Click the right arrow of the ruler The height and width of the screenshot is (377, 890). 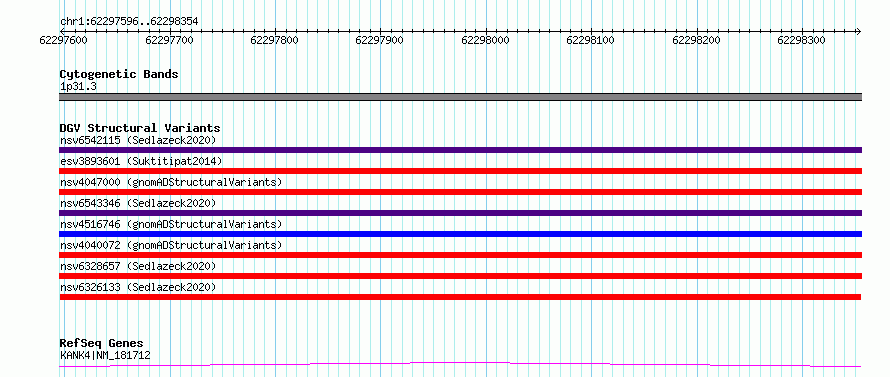[858, 31]
